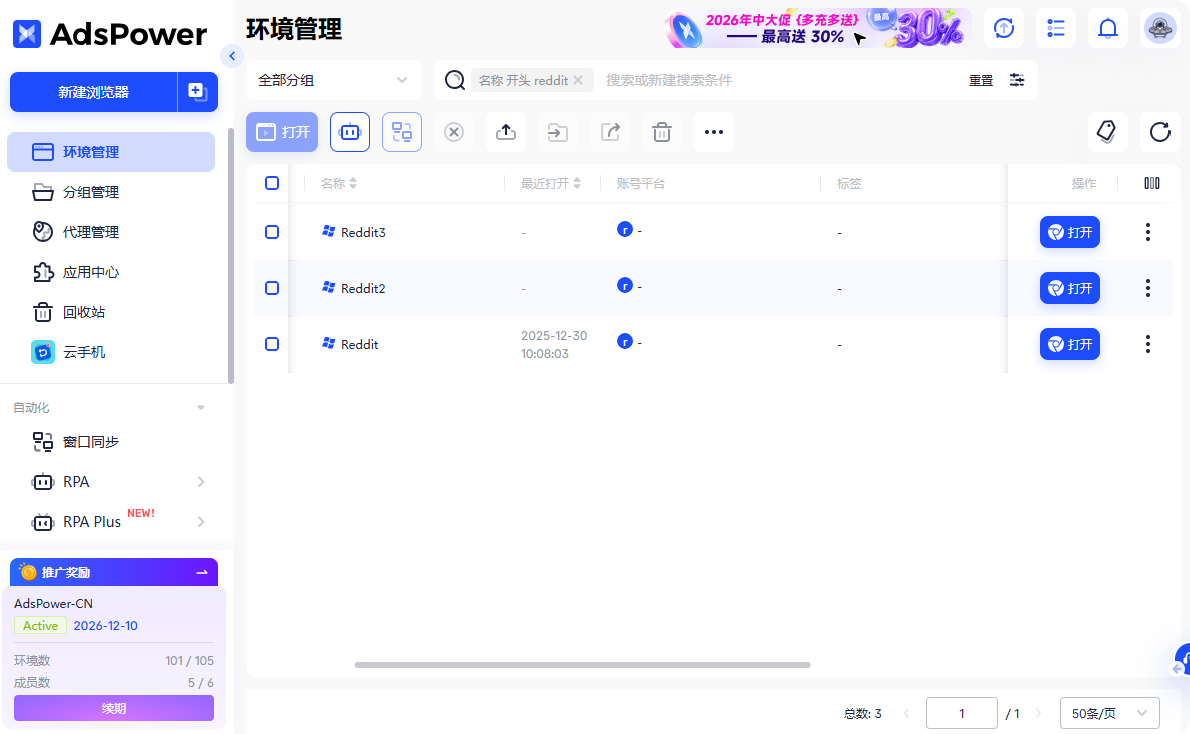This screenshot has height=734, width=1190.
Task: Collapse the sidebar with arrow button
Action: click(x=231, y=55)
